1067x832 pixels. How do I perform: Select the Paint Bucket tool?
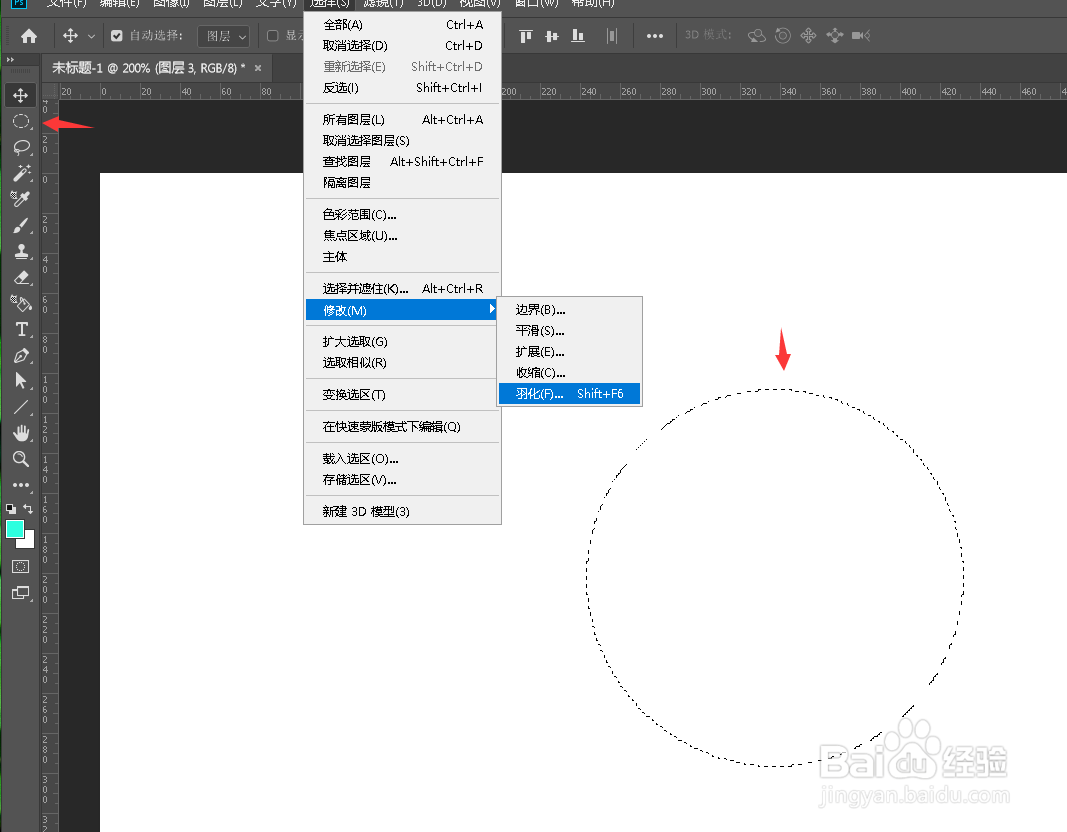click(x=21, y=303)
